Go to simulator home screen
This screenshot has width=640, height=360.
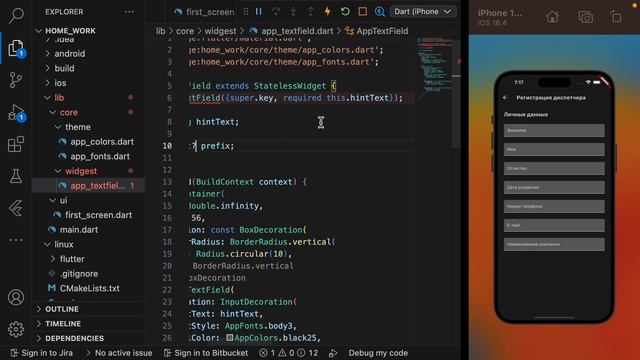coord(552,17)
